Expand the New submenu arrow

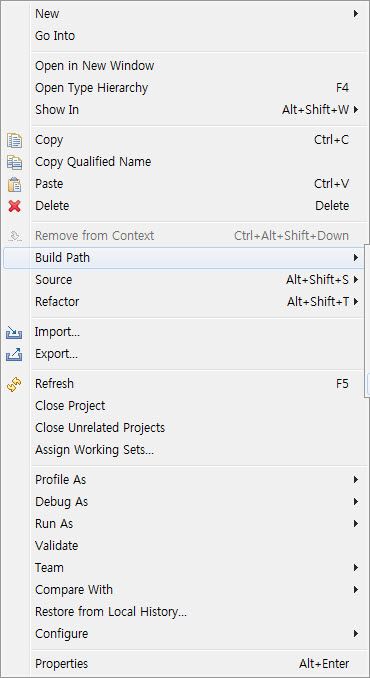[356, 14]
